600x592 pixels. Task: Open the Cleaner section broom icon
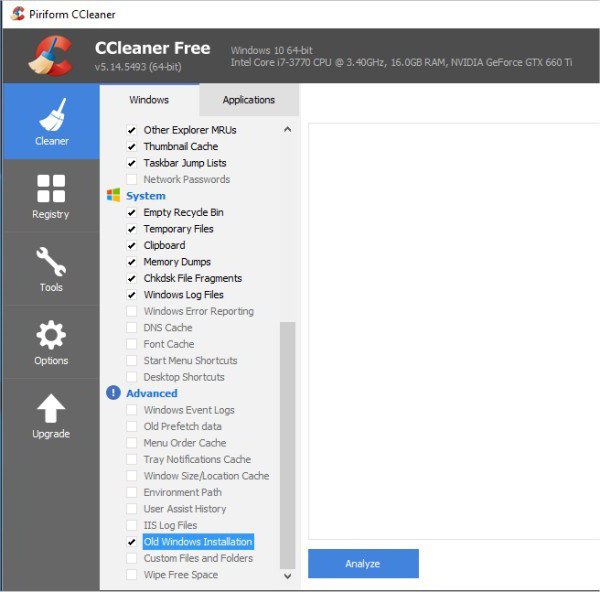pos(50,113)
